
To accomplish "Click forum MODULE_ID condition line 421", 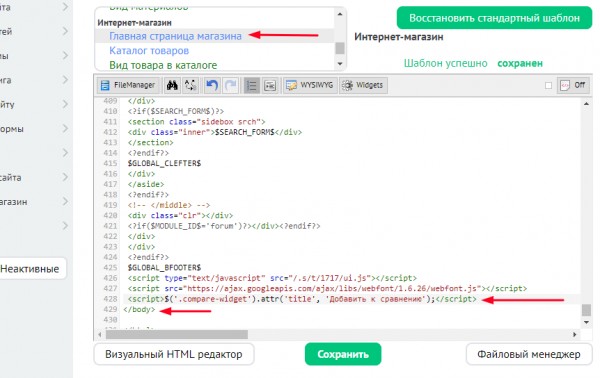I will click(224, 226).
